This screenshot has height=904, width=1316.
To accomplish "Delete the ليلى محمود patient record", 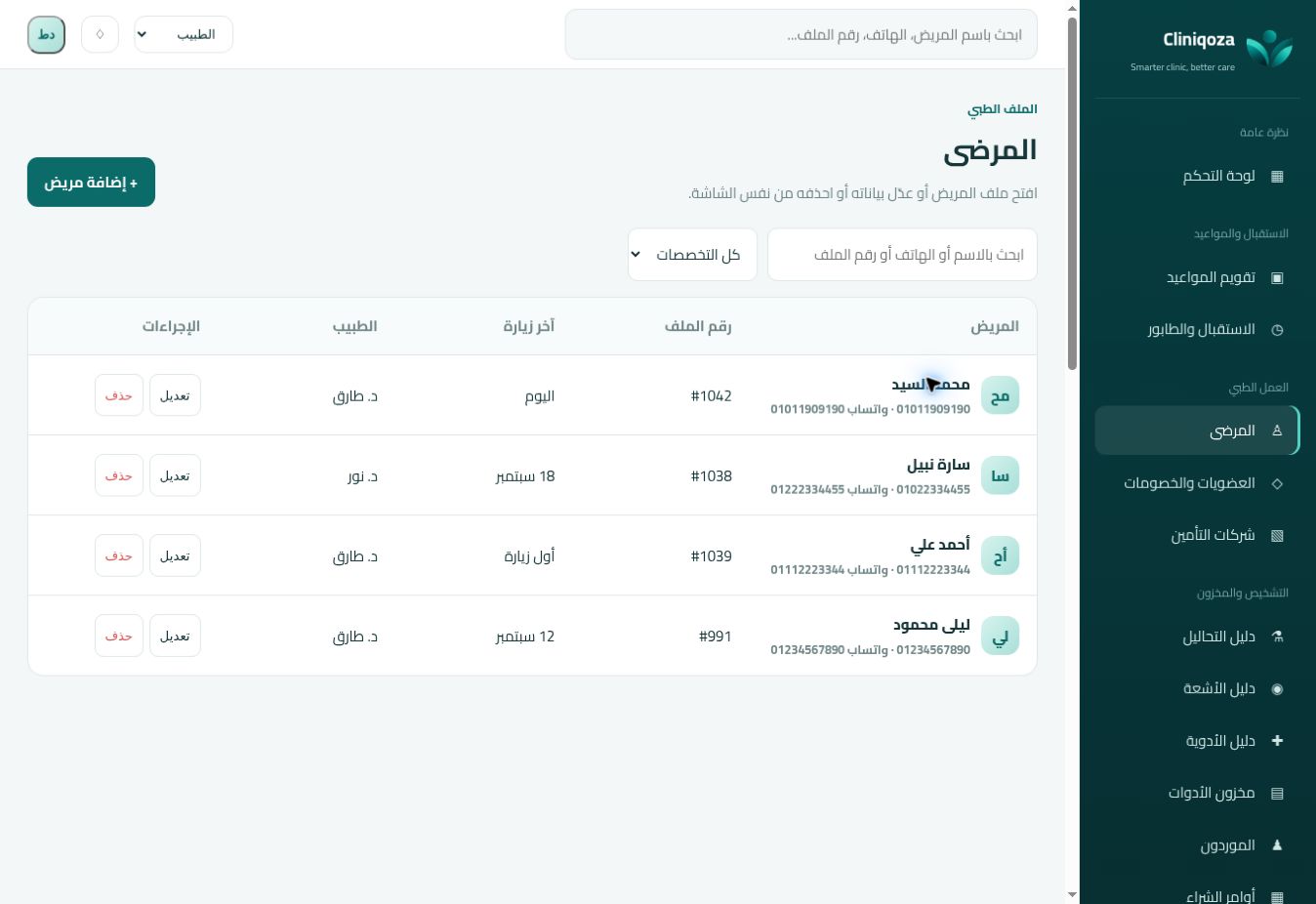I will (x=119, y=636).
